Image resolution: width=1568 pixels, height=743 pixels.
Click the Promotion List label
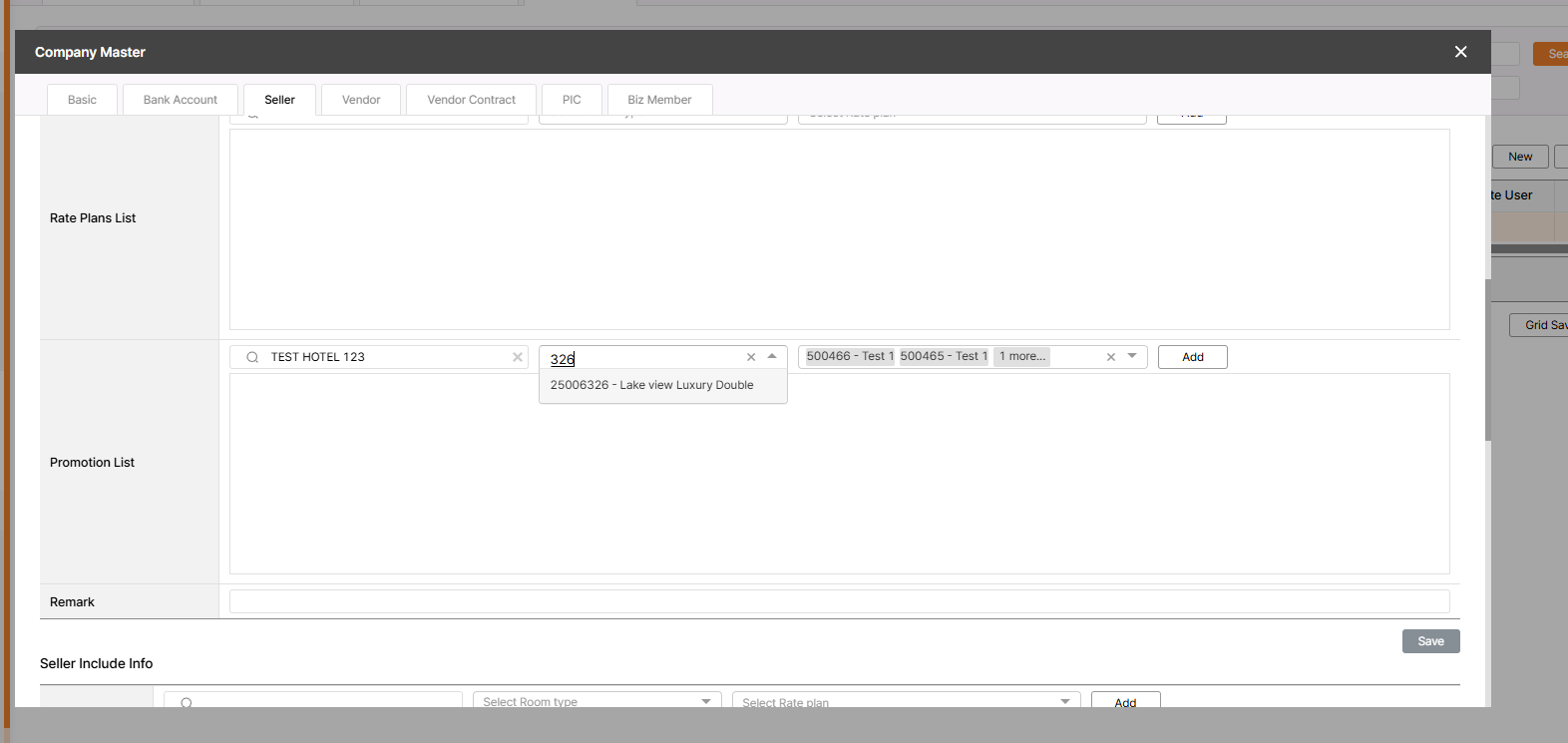point(92,463)
